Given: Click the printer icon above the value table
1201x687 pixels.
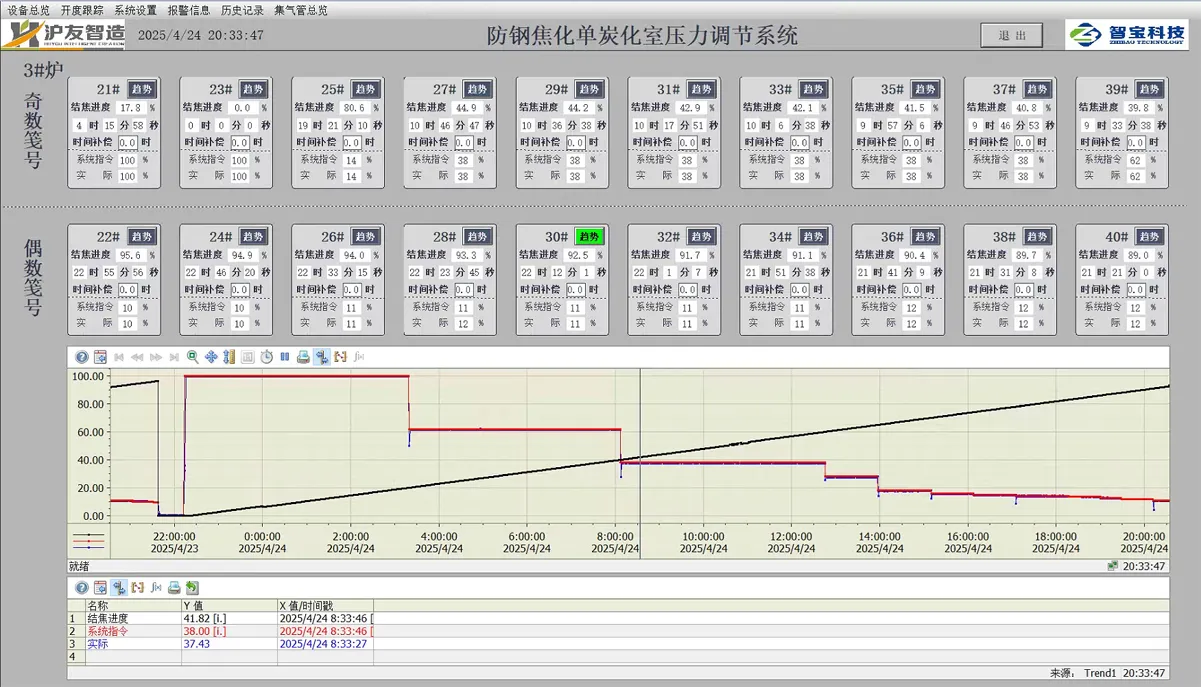Looking at the screenshot, I should click(x=174, y=588).
